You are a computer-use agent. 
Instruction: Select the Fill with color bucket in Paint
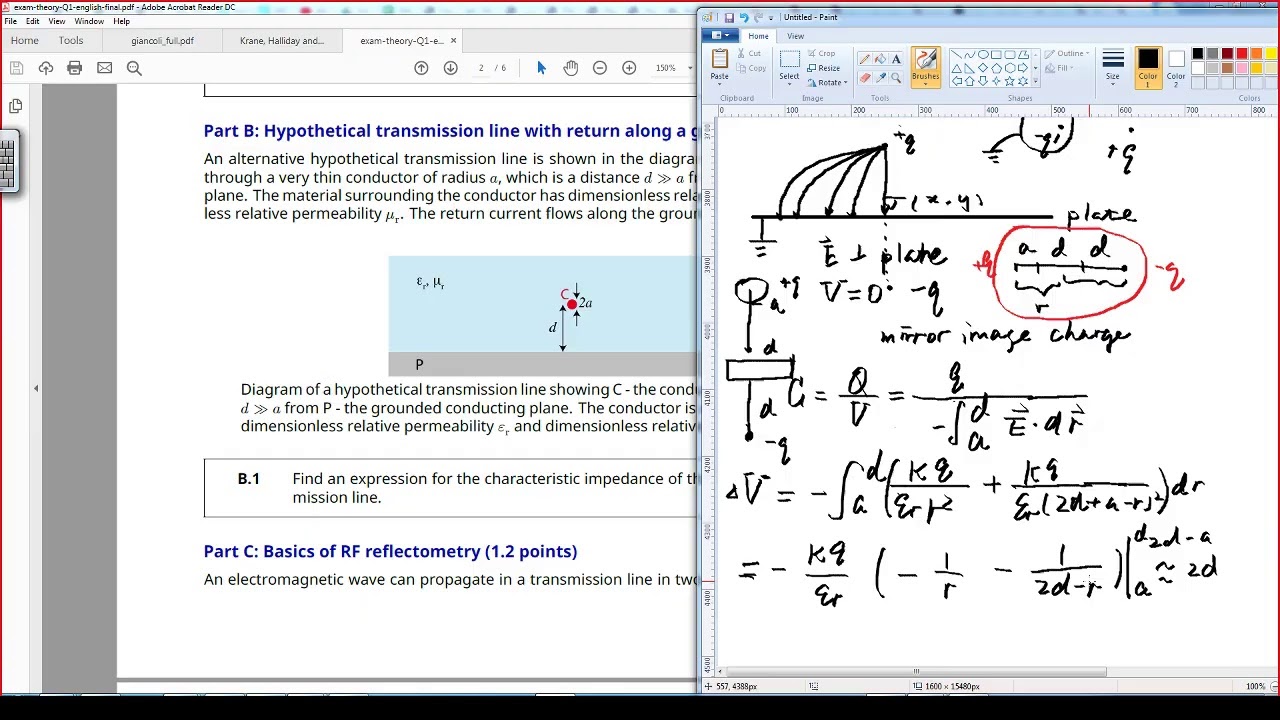880,58
